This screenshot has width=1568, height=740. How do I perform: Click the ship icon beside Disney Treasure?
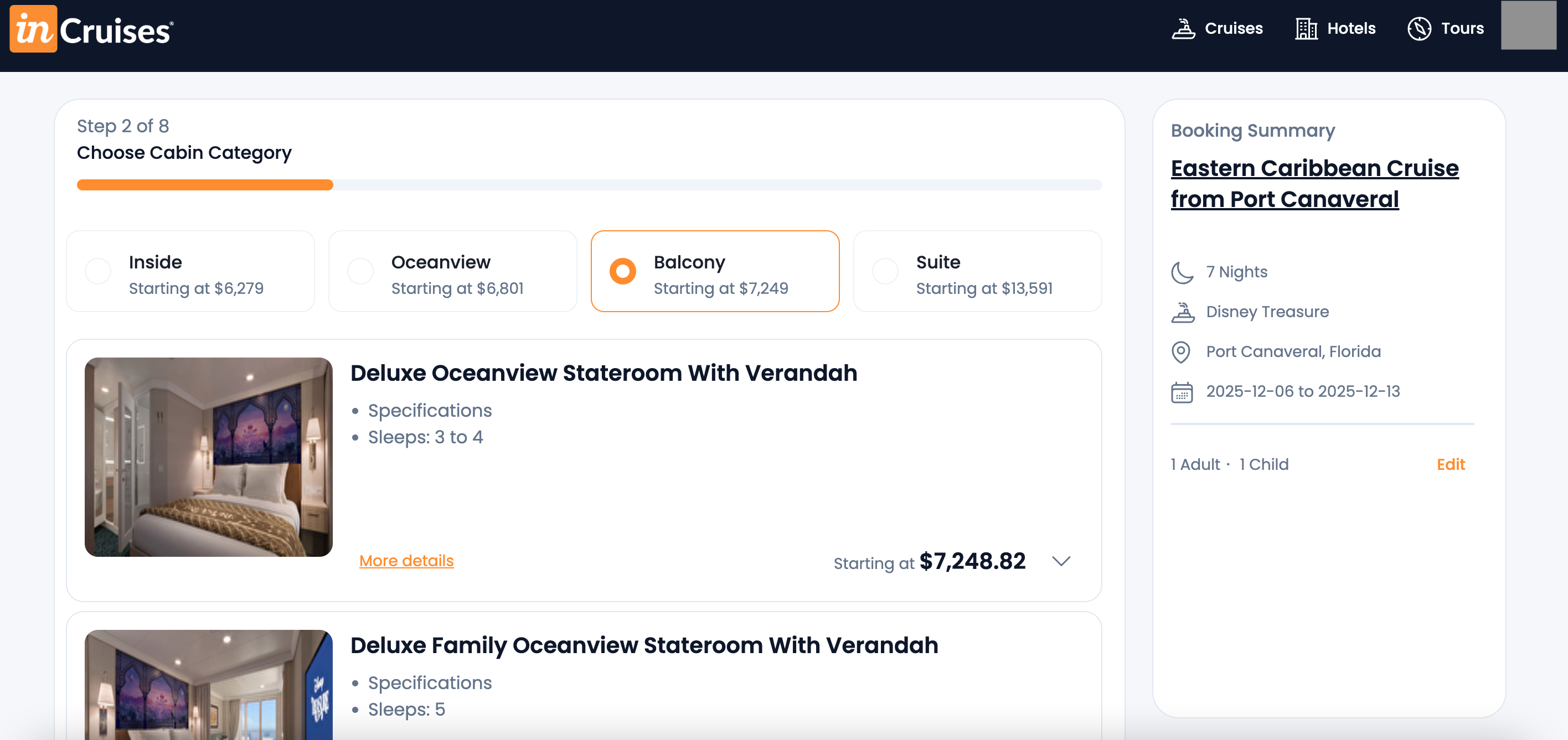pos(1182,312)
